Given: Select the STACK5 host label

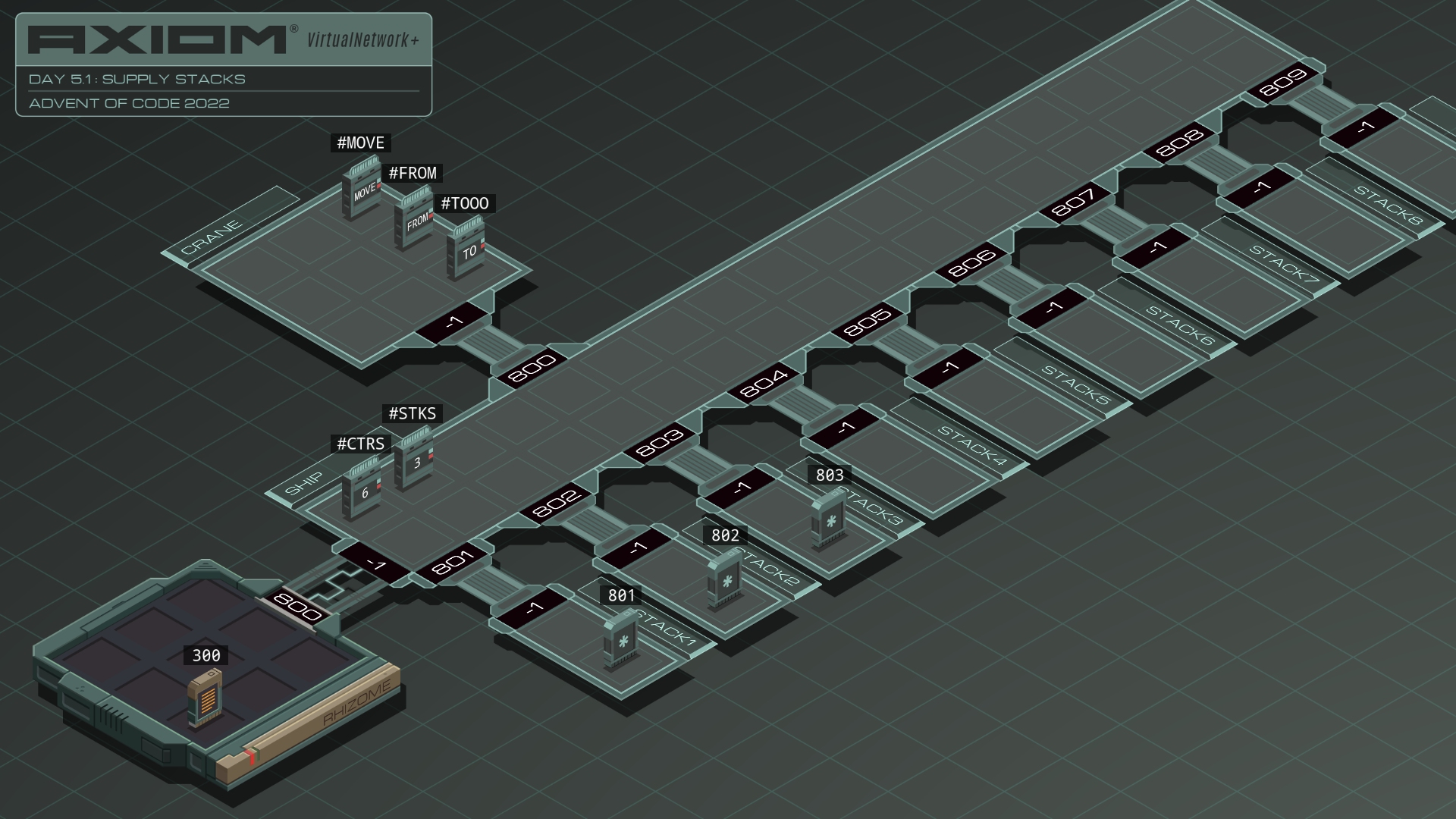Looking at the screenshot, I should [x=1075, y=384].
